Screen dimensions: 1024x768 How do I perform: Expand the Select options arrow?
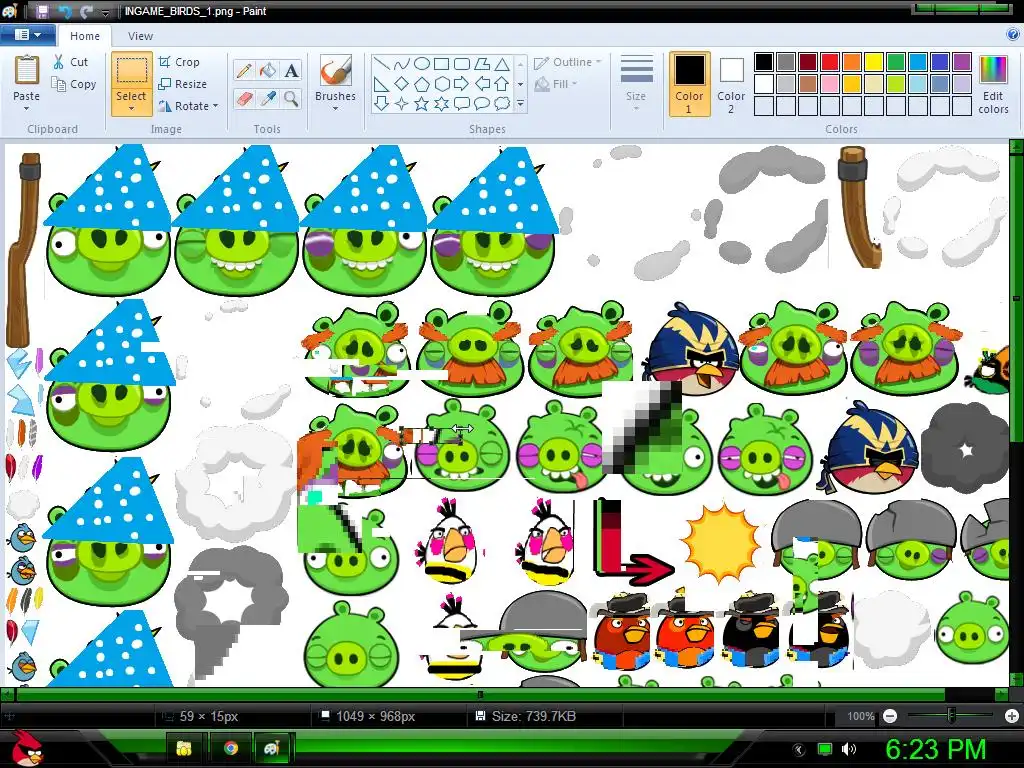(131, 108)
